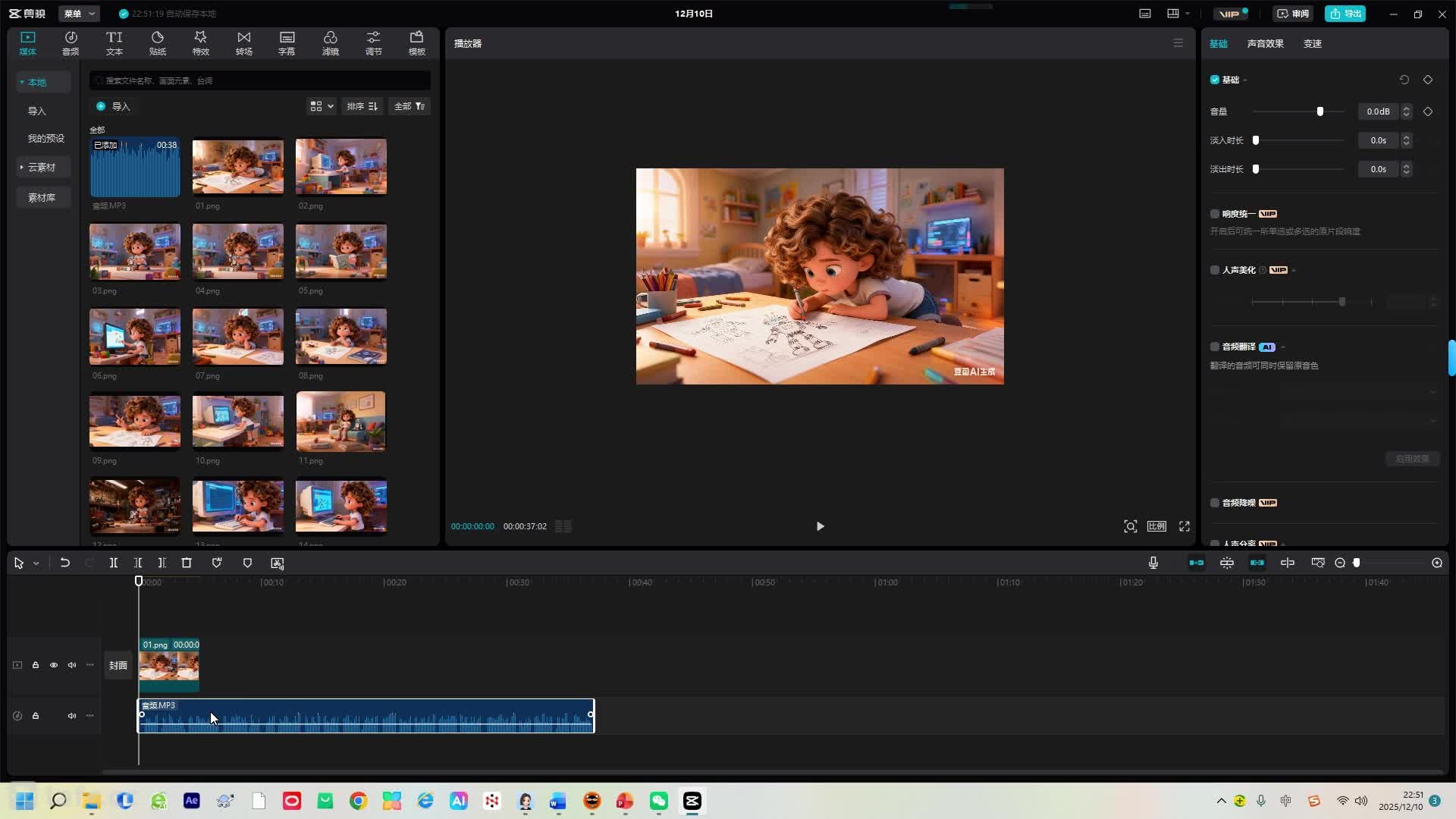Click the 音量 volume slider handle
Viewport: 1456px width, 819px height.
click(x=1320, y=111)
